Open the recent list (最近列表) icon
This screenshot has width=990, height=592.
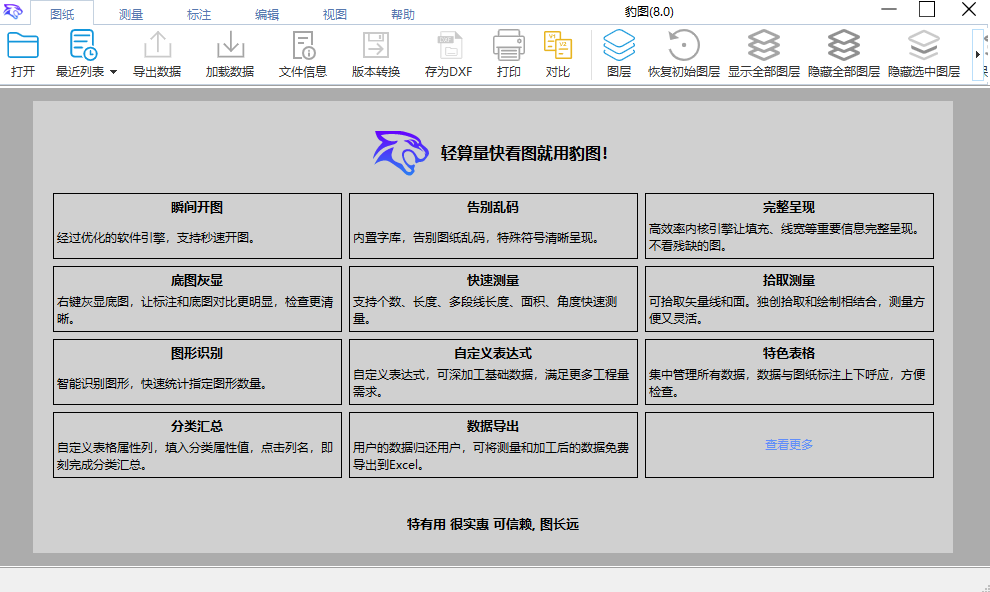82,46
